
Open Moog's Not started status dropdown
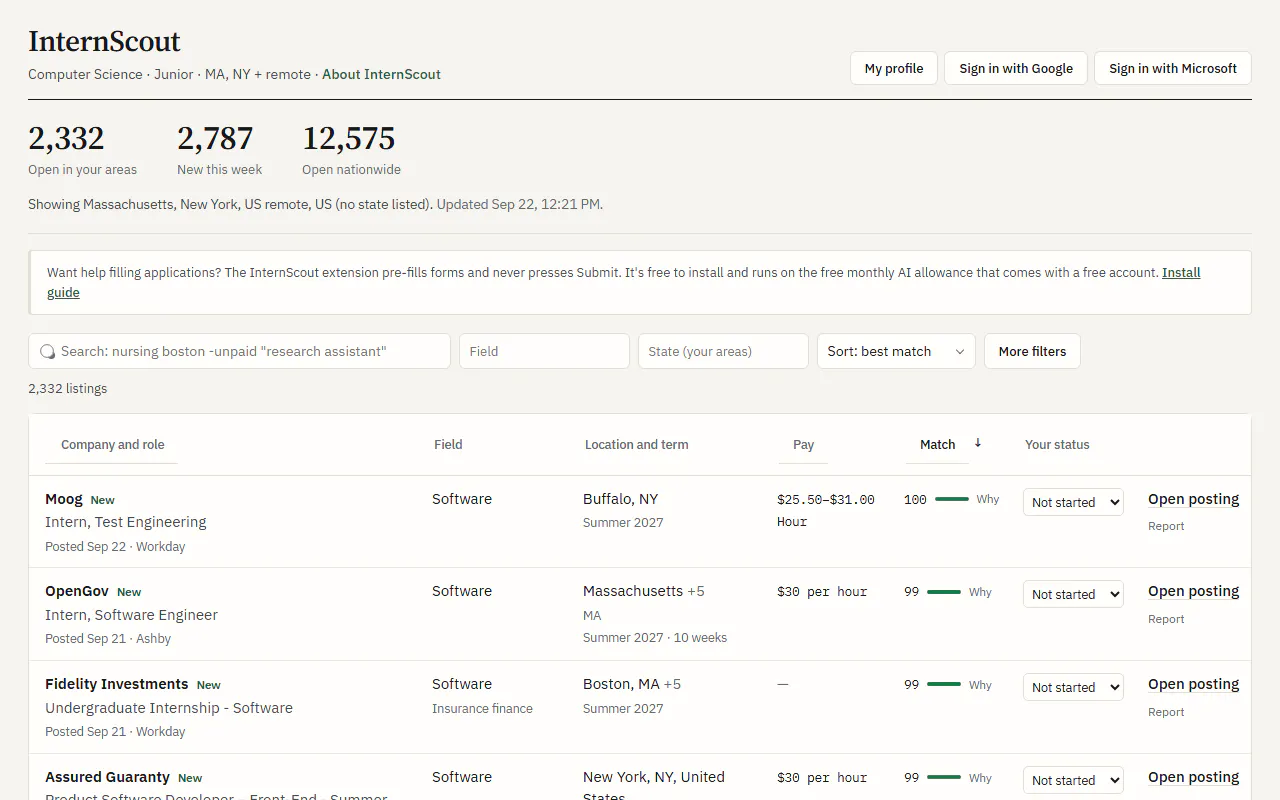tap(1073, 502)
